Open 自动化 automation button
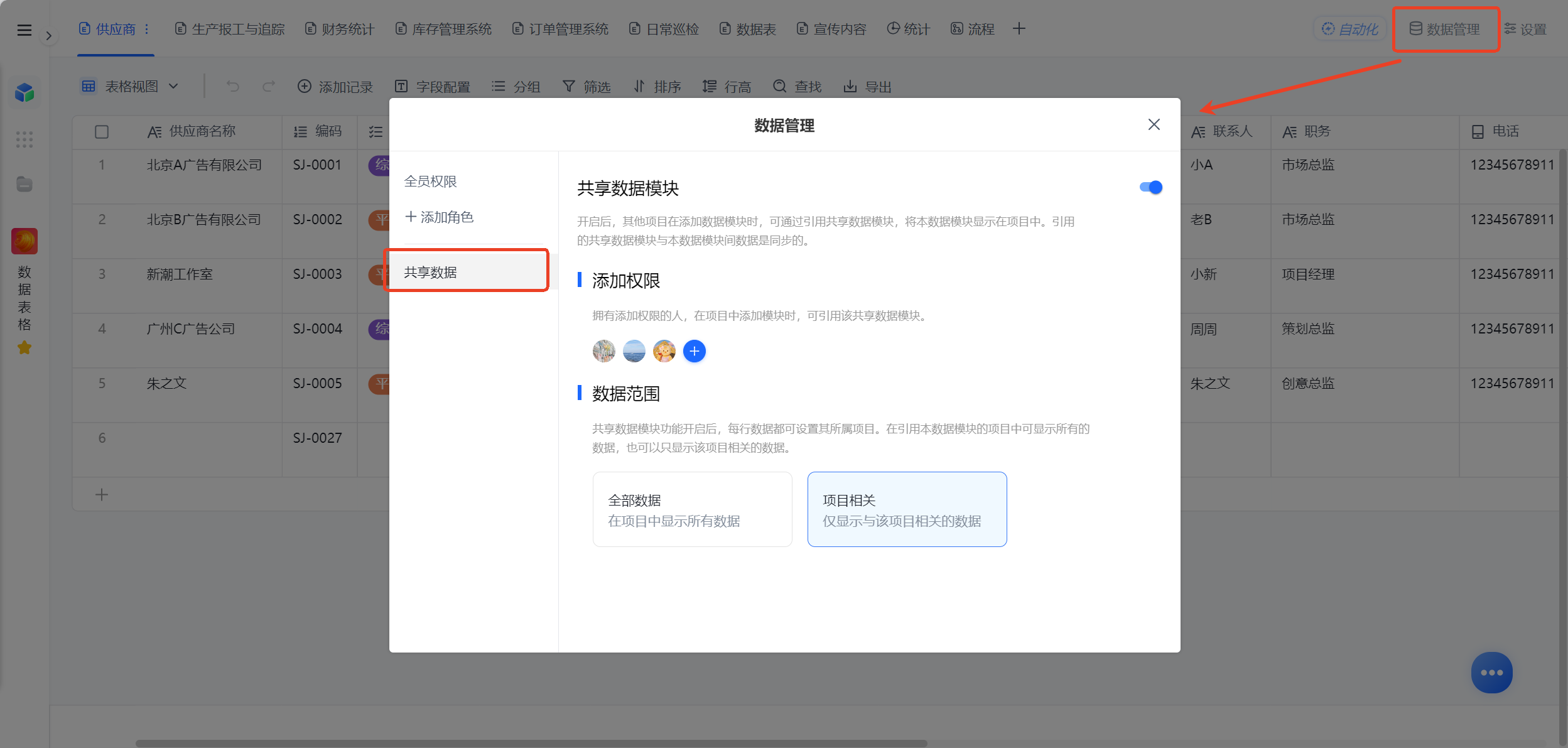Viewport: 1568px width, 748px height. pos(1350,29)
